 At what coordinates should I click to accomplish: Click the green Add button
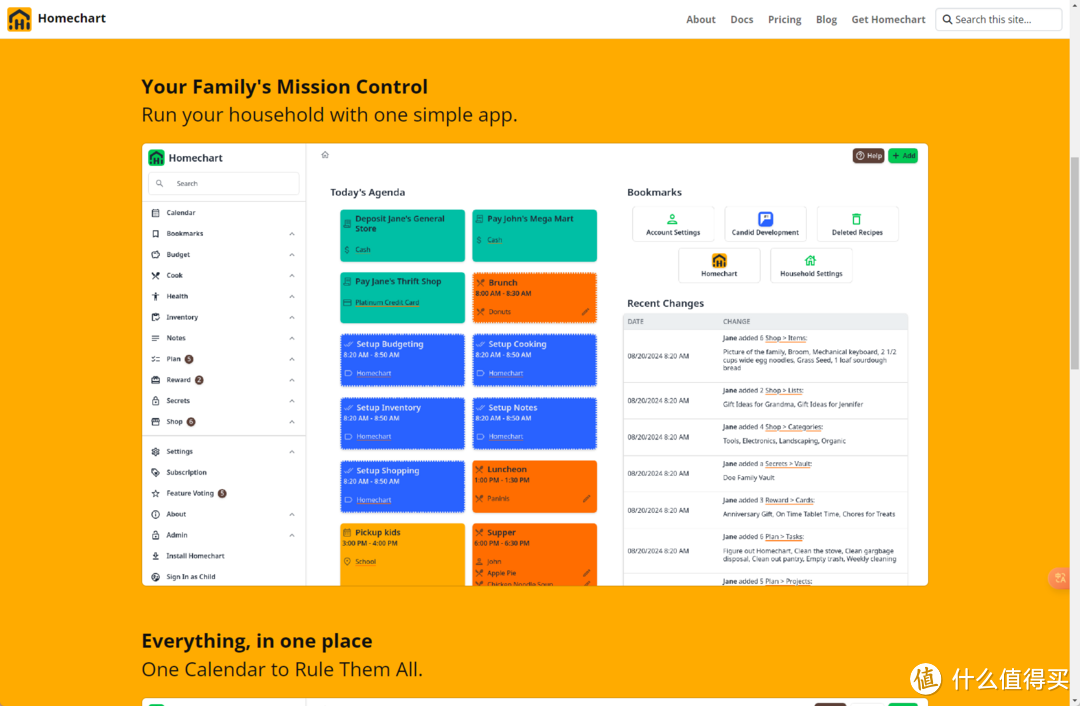point(903,156)
